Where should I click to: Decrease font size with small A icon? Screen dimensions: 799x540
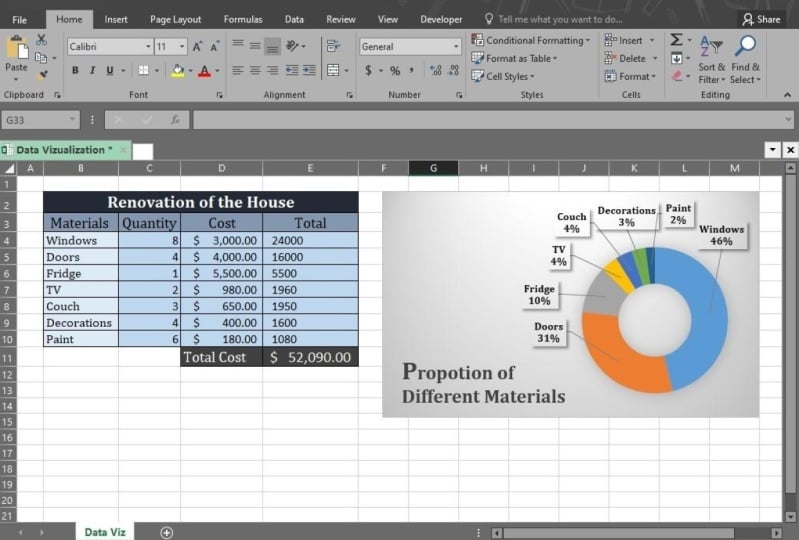click(x=215, y=47)
